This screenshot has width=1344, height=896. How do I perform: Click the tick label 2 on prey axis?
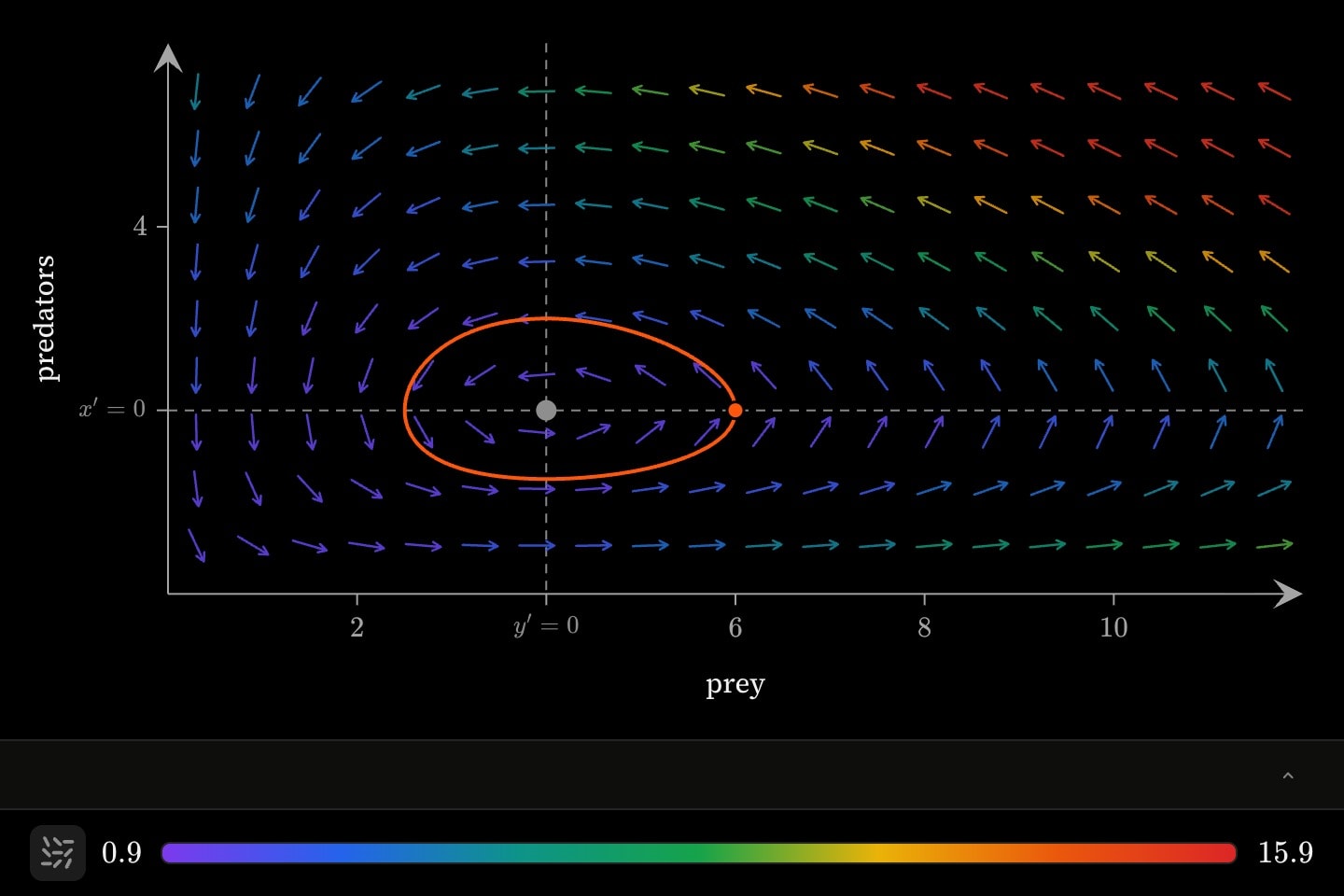[357, 627]
